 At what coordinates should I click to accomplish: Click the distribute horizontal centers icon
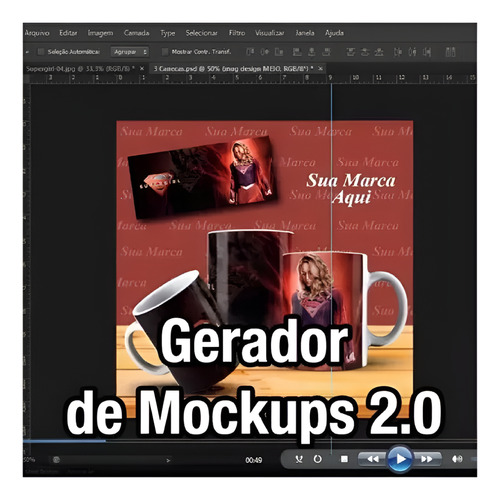click(x=413, y=52)
